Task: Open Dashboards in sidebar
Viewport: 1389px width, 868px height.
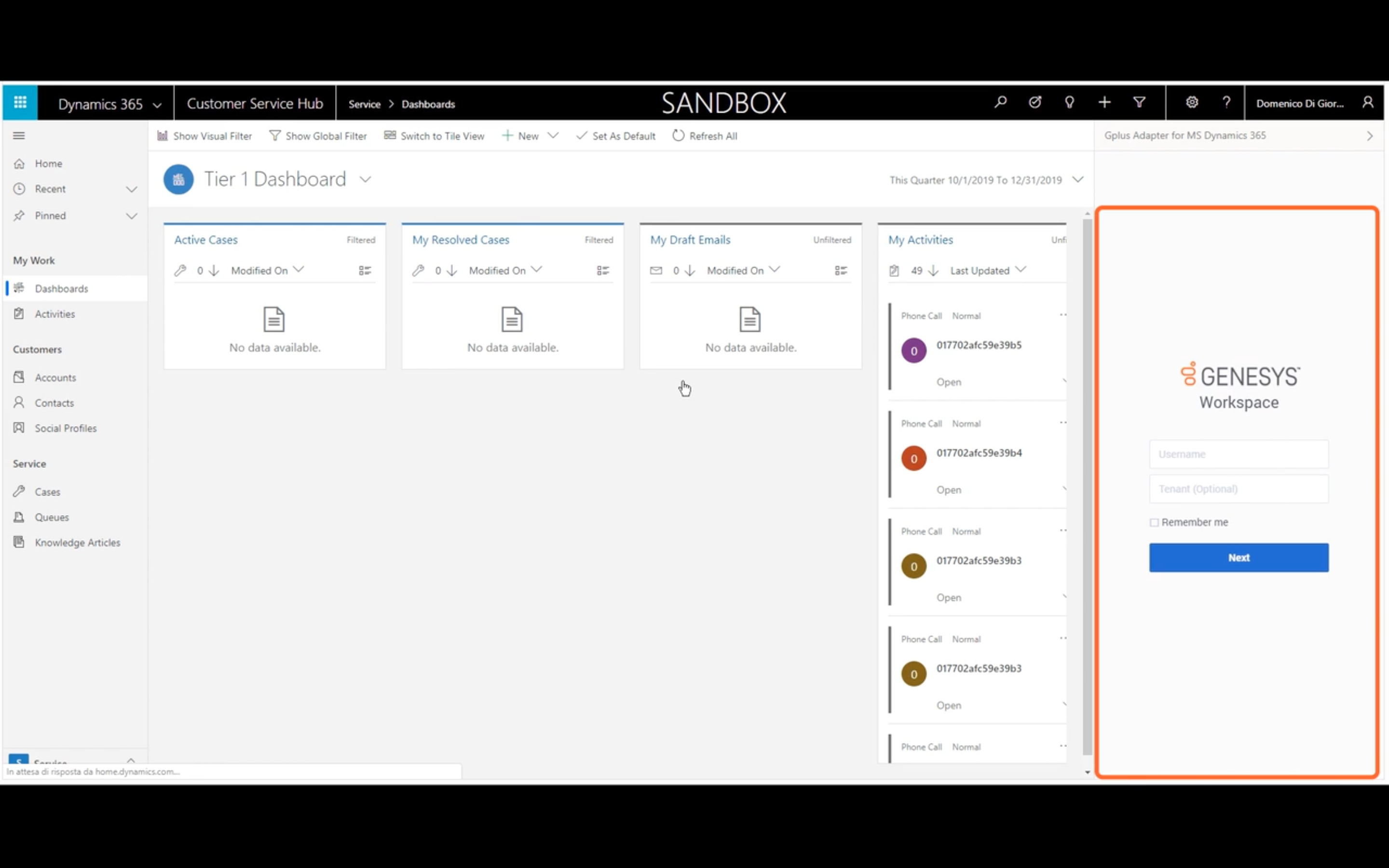Action: [75, 288]
